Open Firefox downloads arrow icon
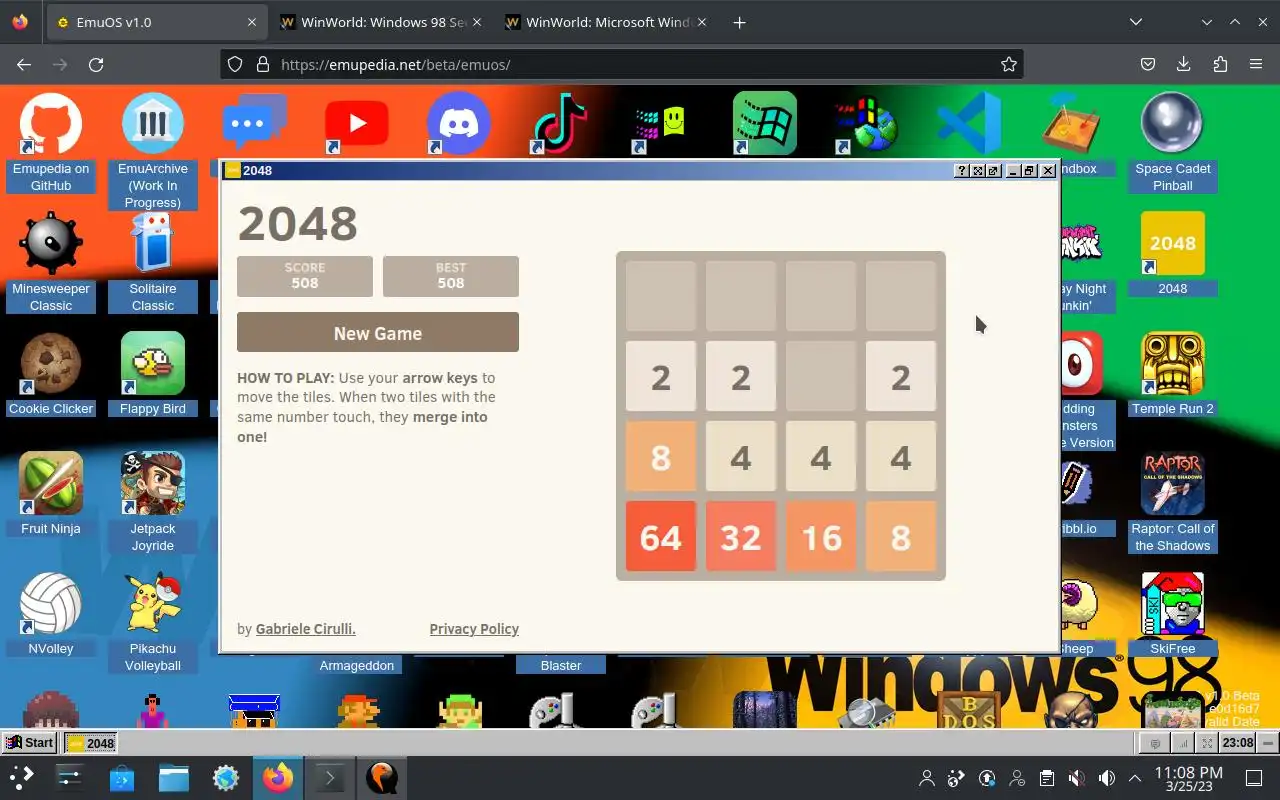This screenshot has height=800, width=1280. (1184, 64)
